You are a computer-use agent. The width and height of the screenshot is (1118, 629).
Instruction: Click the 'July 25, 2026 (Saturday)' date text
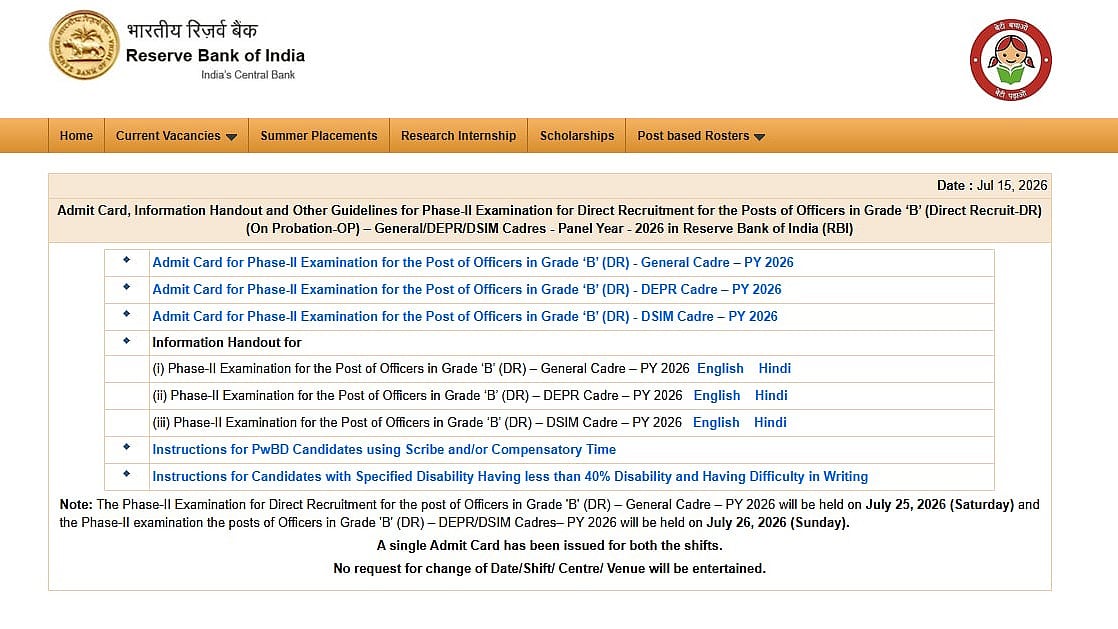click(940, 505)
